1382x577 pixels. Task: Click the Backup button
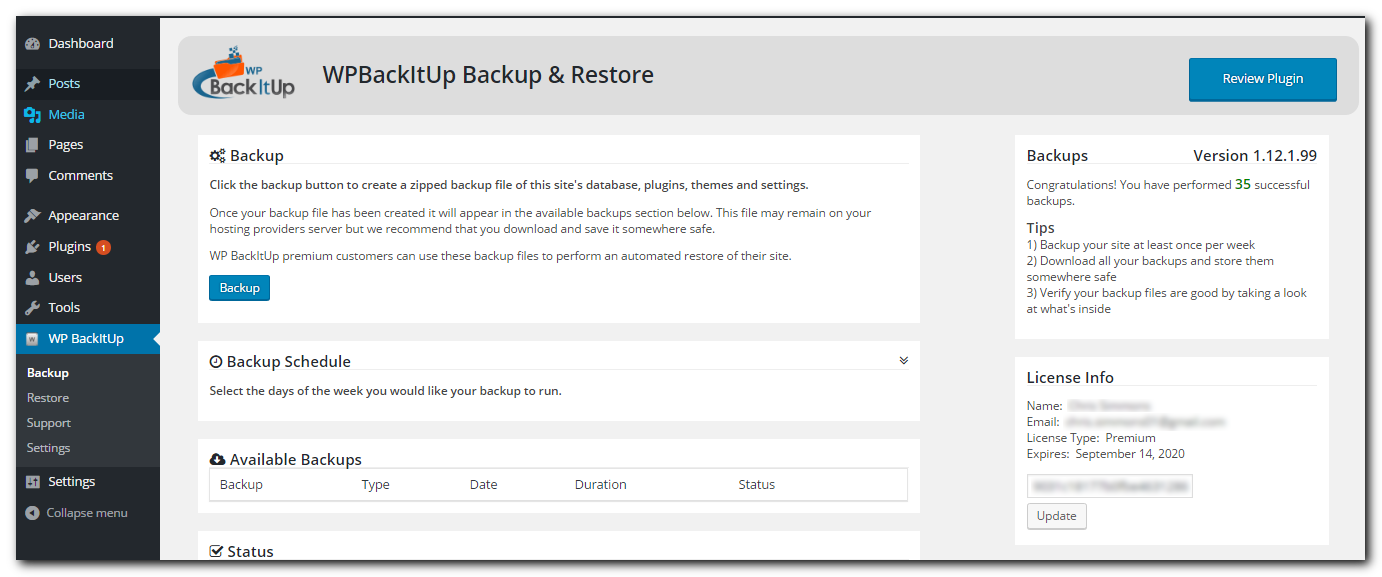(x=239, y=287)
